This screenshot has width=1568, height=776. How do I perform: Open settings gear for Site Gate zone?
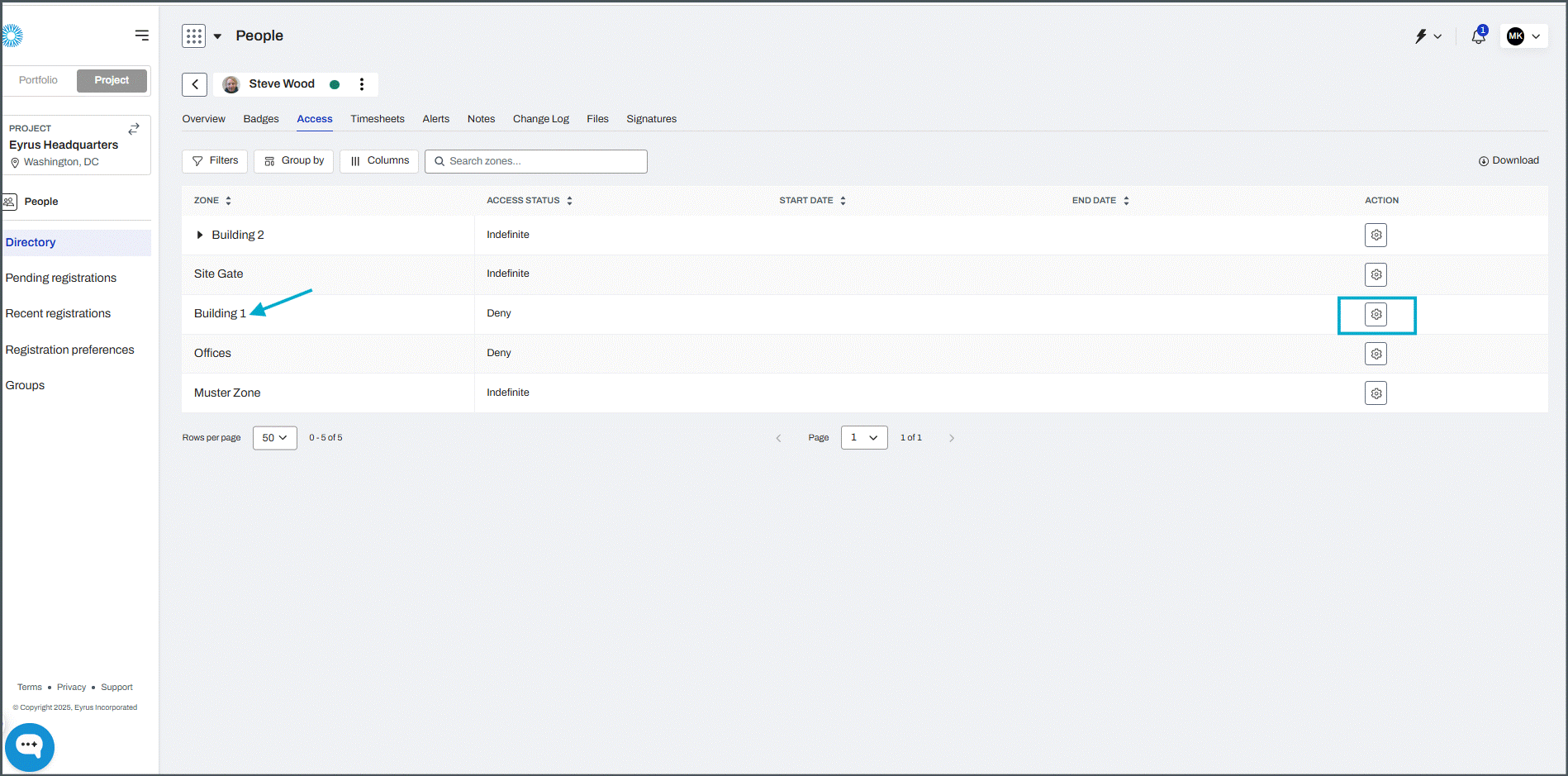pos(1376,274)
